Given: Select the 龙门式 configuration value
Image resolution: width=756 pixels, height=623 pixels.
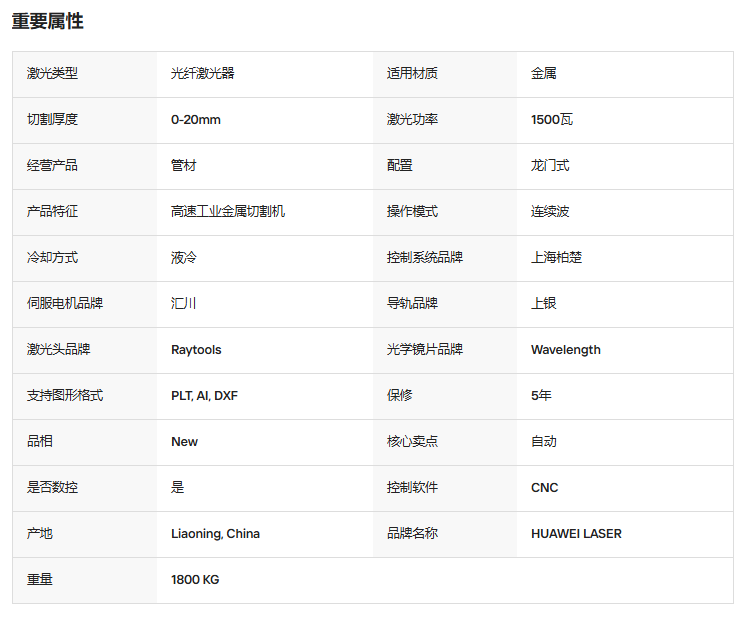Looking at the screenshot, I should pyautogui.click(x=550, y=165).
